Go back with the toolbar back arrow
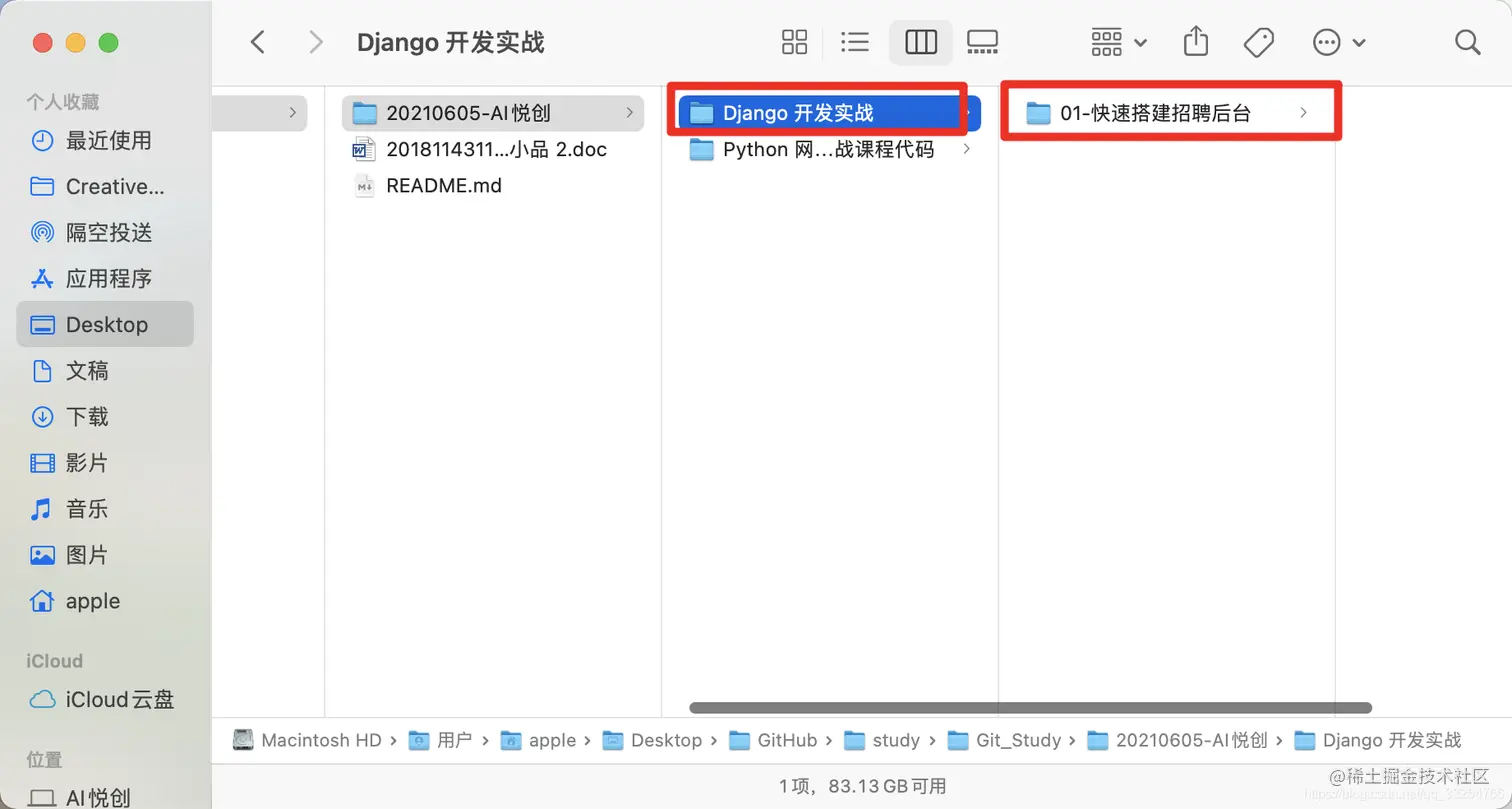Screen dimensions: 1512x809 258,42
